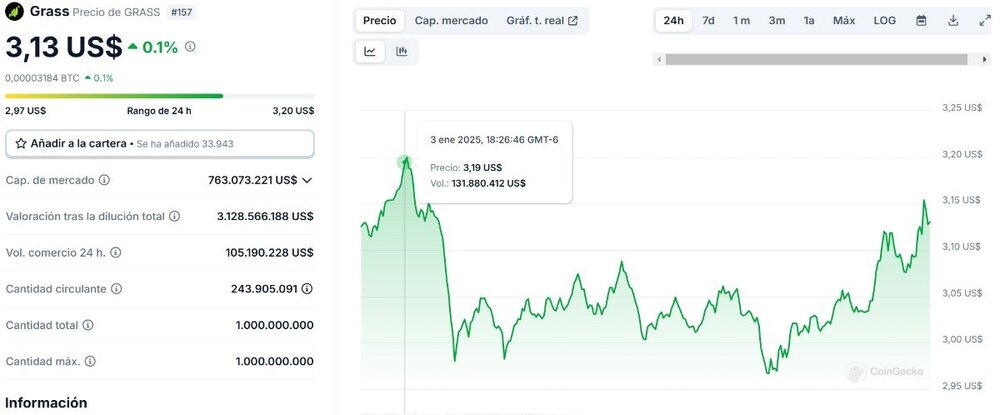Show info for Valoración tras la dilución total
The width and height of the screenshot is (1000, 415).
tap(174, 216)
